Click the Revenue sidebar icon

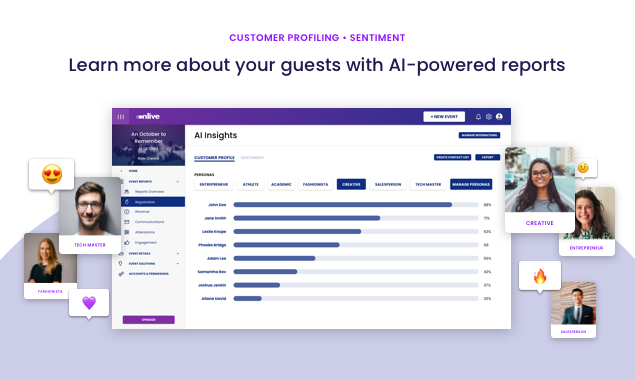point(127,212)
